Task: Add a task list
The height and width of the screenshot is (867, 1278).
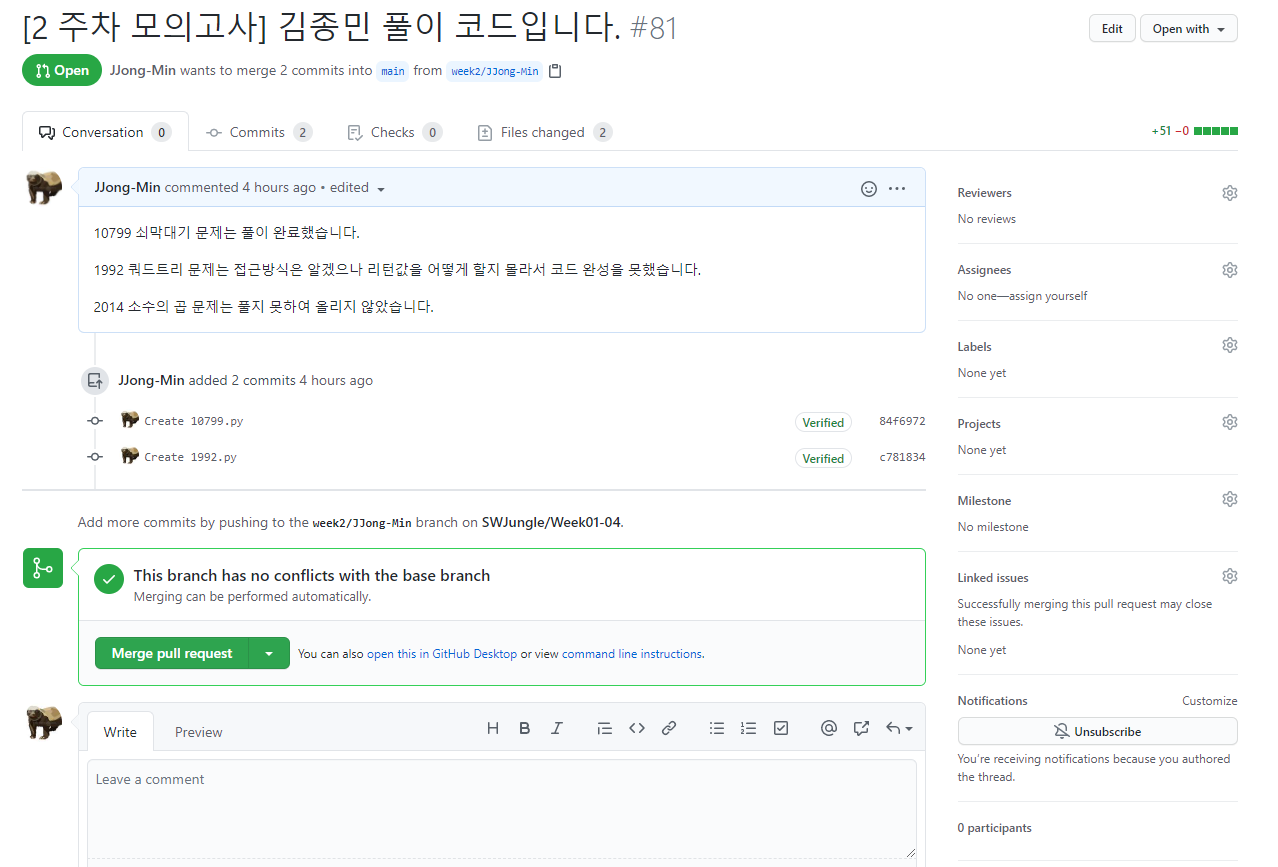Action: [x=781, y=728]
